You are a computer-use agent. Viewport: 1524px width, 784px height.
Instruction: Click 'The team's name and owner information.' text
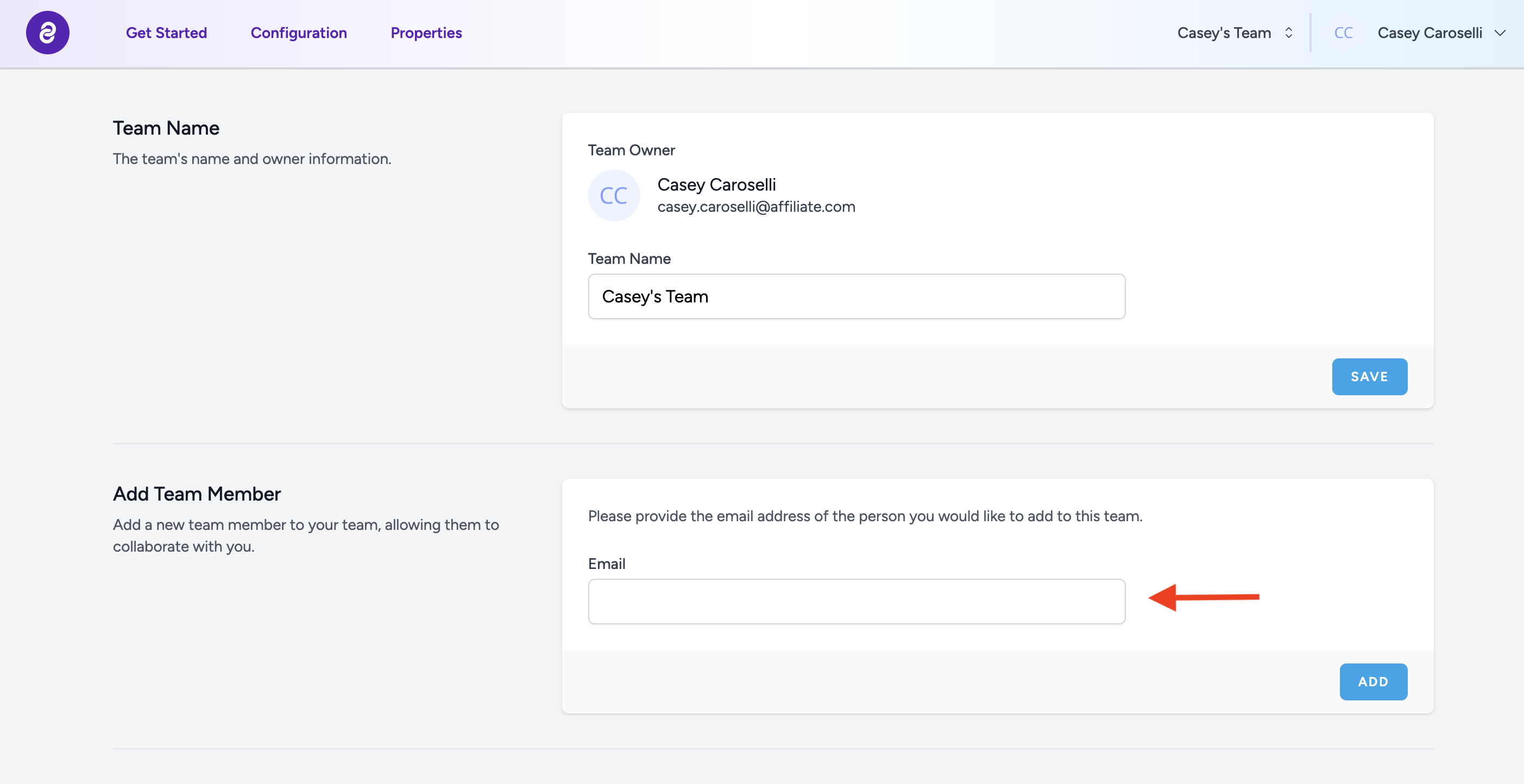(x=252, y=159)
